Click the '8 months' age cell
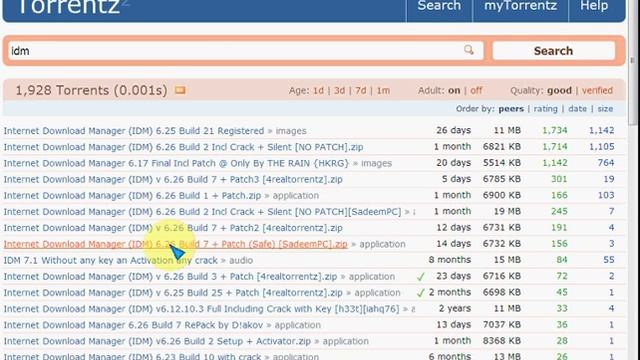The width and height of the screenshot is (640, 360). 450,260
